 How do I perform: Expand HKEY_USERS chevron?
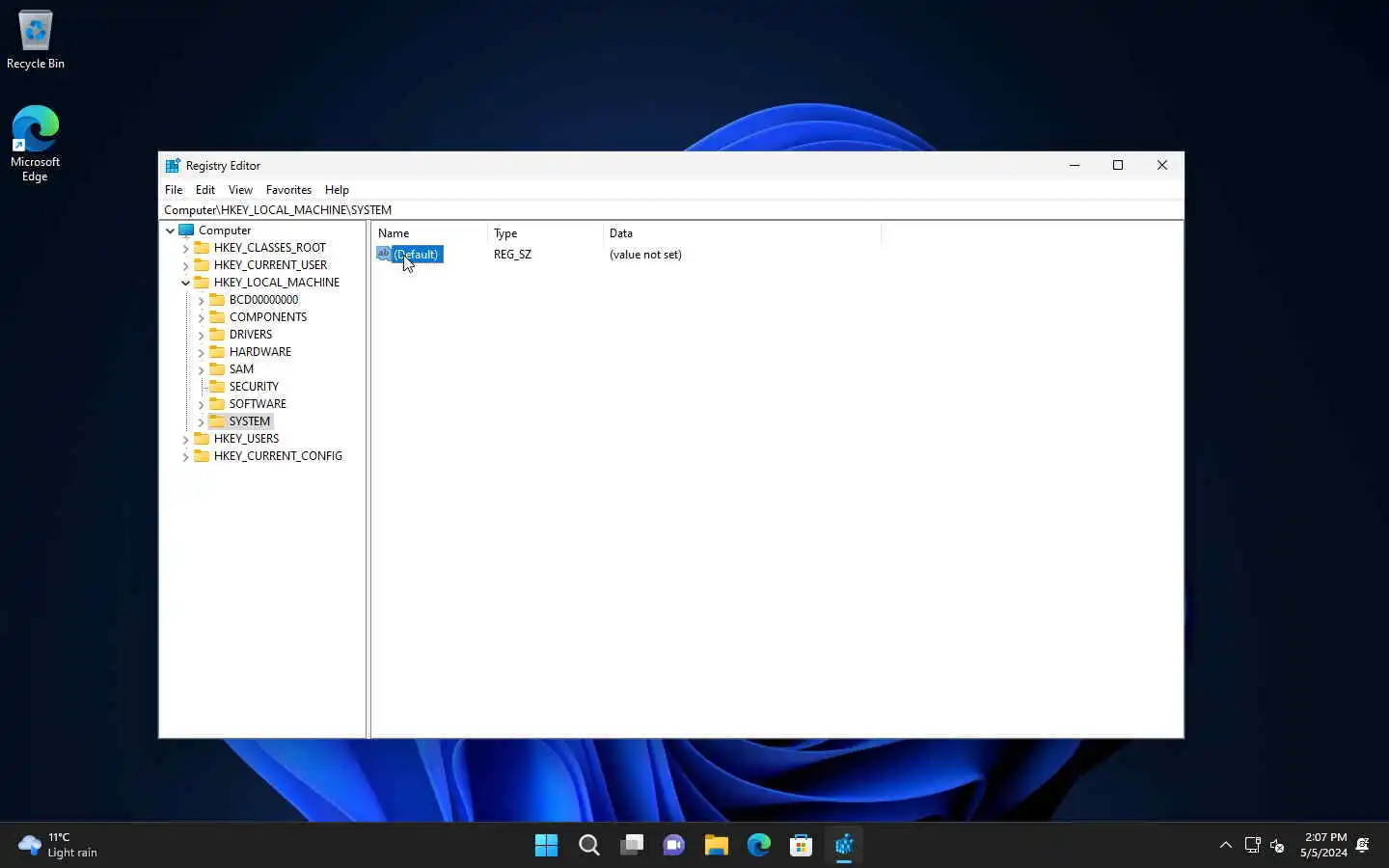click(186, 439)
